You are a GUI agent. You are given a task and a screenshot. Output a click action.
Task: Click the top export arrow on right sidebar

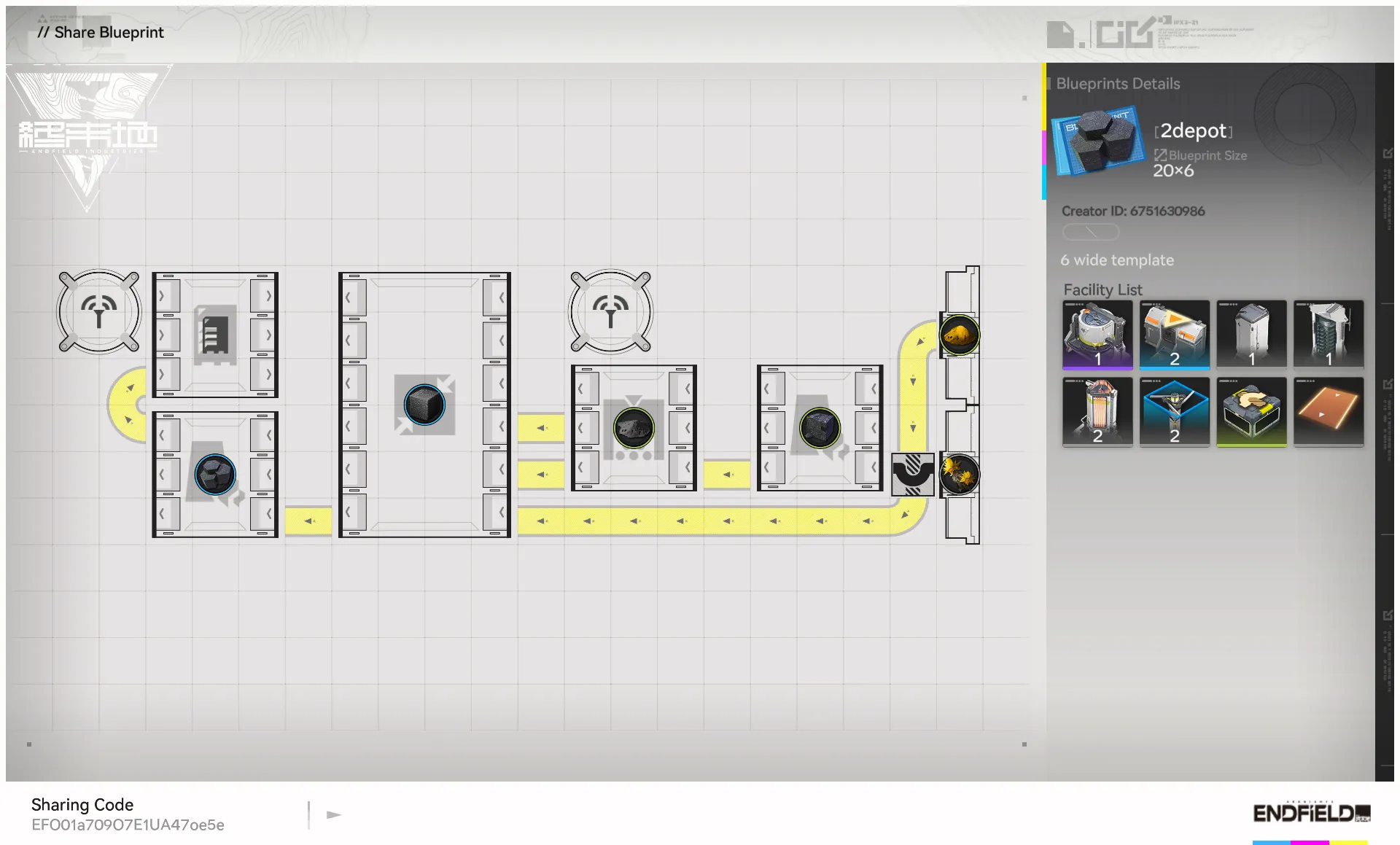pos(1387,153)
